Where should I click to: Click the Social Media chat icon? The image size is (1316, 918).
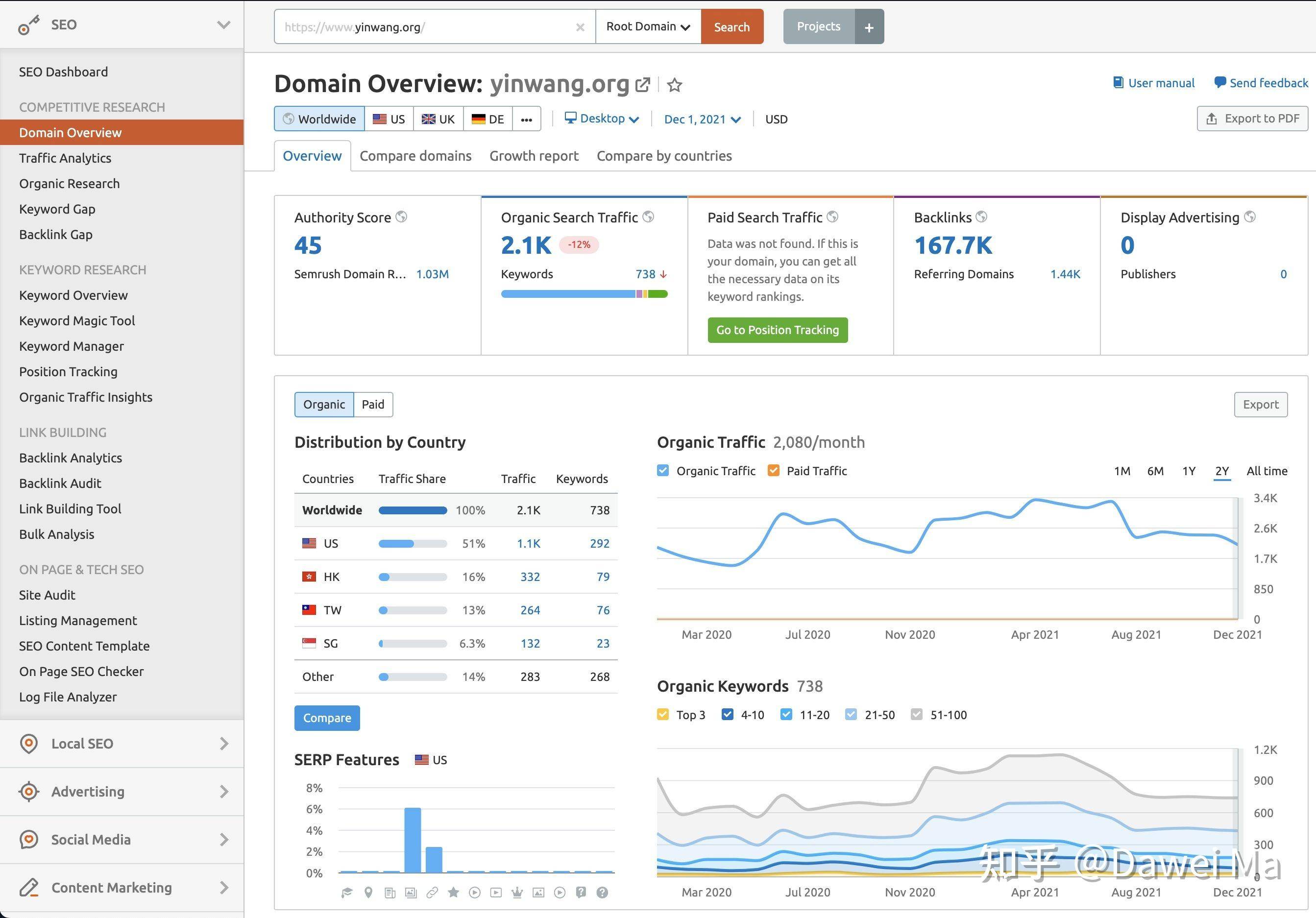(x=28, y=840)
